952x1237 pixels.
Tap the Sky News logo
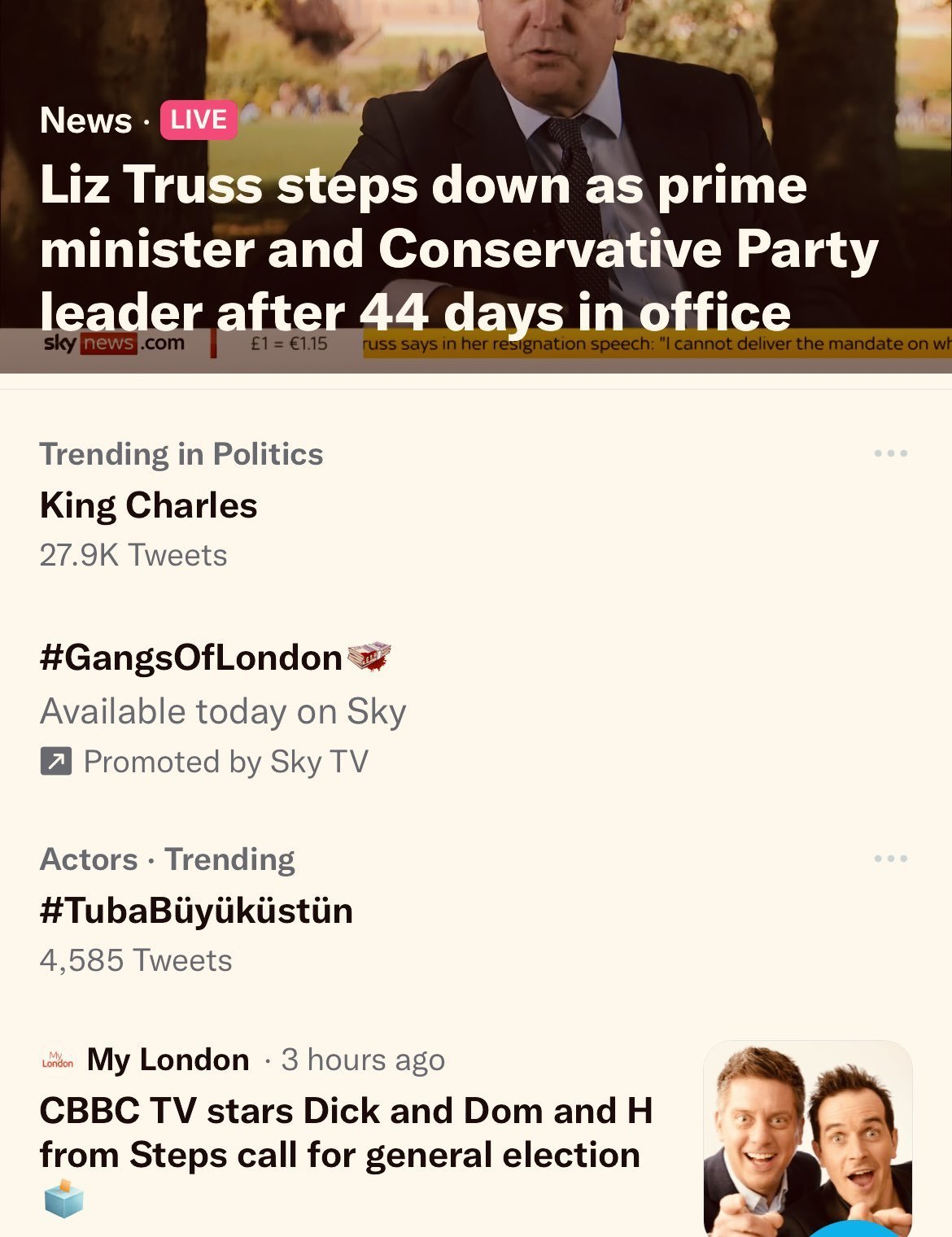[x=114, y=343]
